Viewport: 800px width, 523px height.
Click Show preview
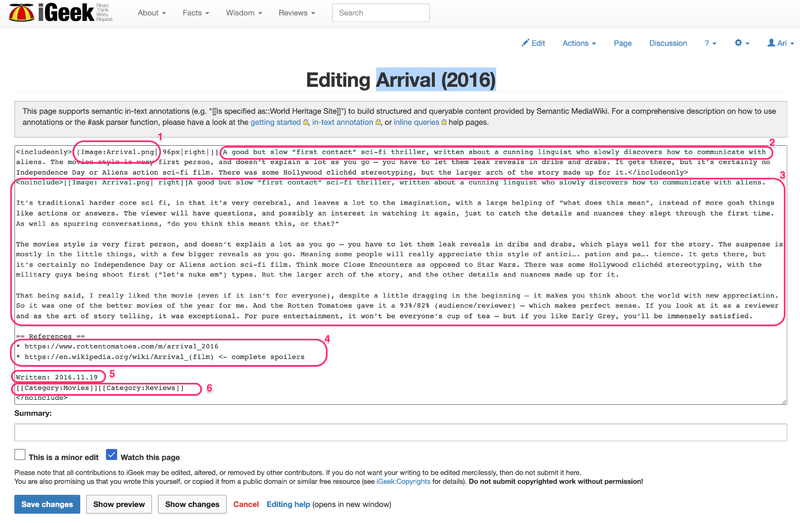[119, 504]
